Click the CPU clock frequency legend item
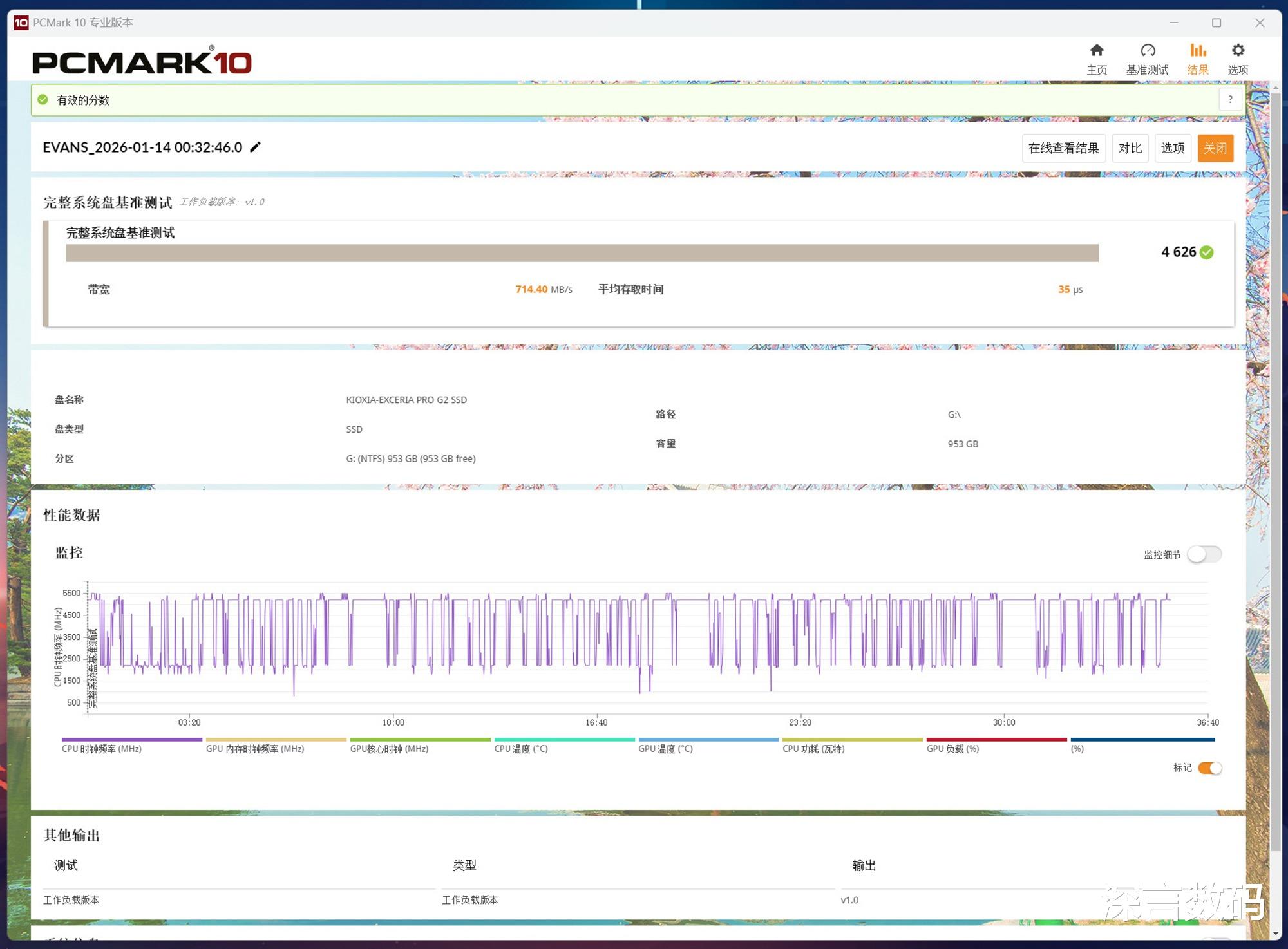 coord(102,749)
